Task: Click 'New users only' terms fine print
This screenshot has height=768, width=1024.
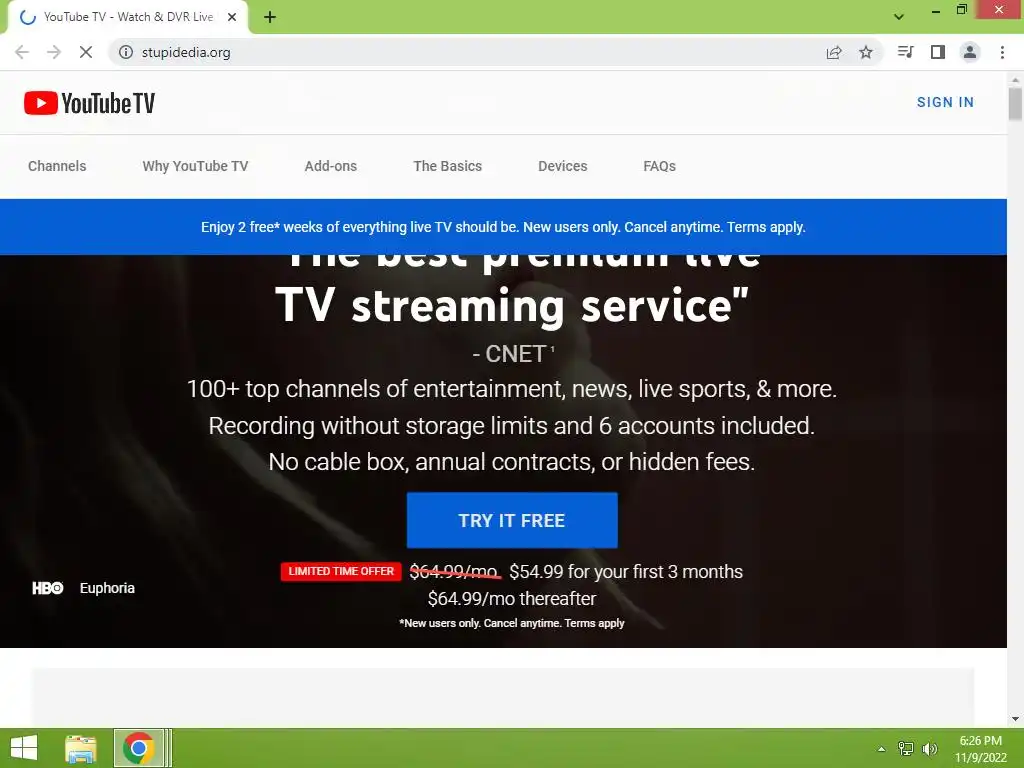Action: click(x=512, y=623)
